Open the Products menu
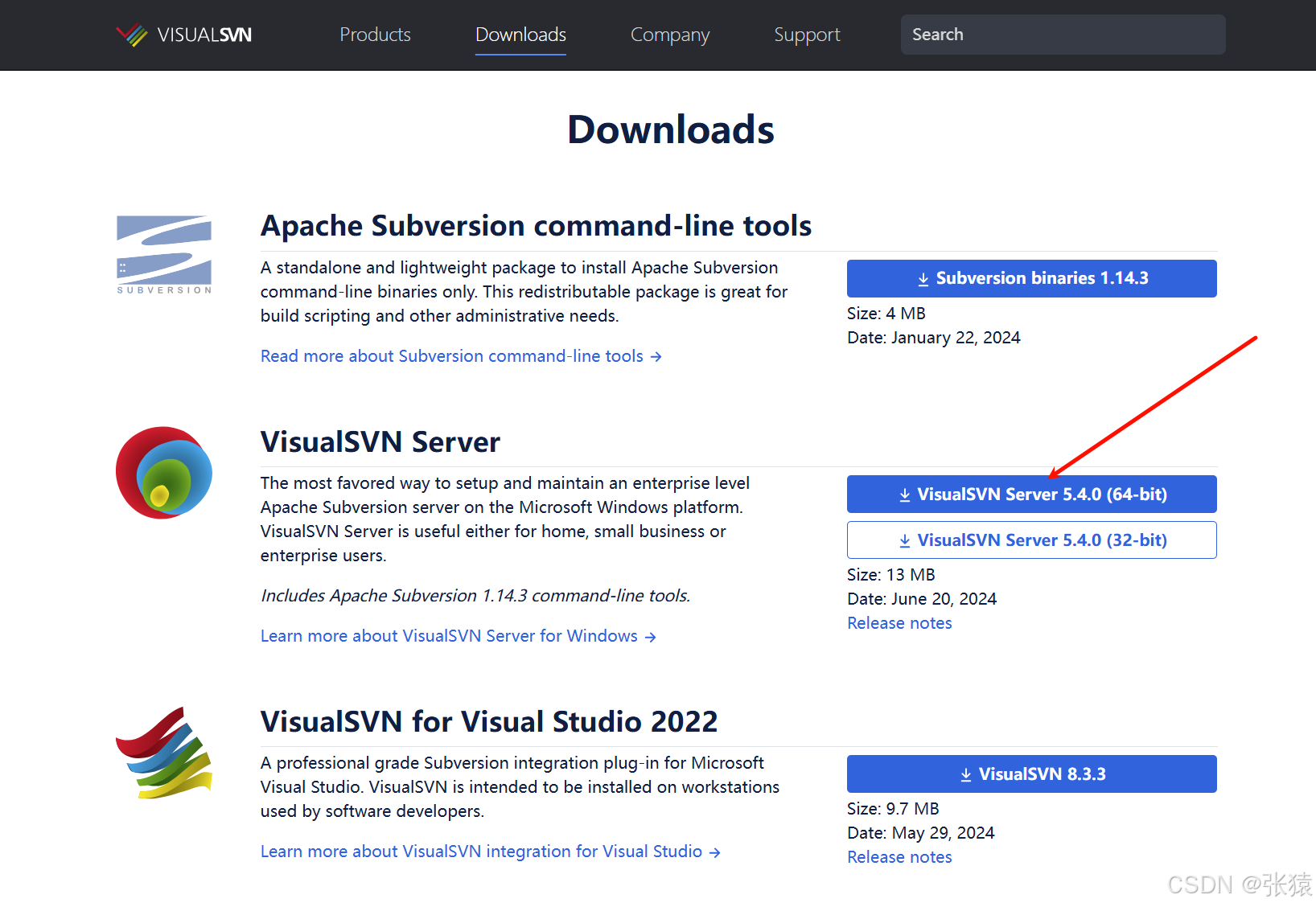 click(375, 35)
